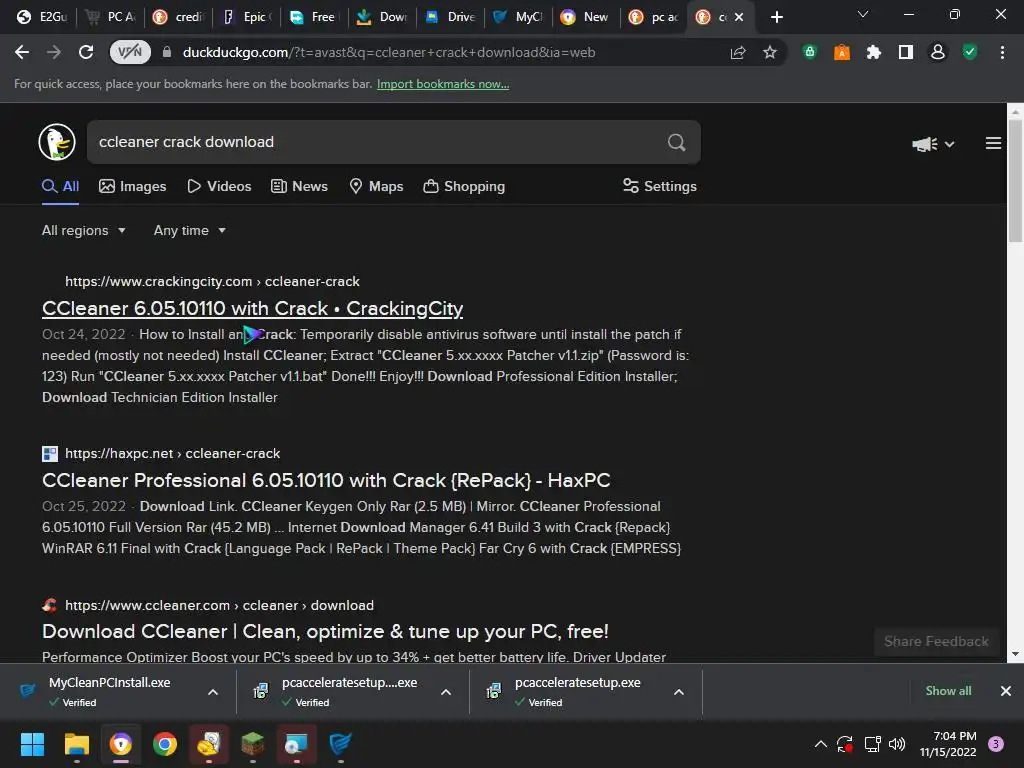Open the orange Avast extension icon

[x=842, y=52]
